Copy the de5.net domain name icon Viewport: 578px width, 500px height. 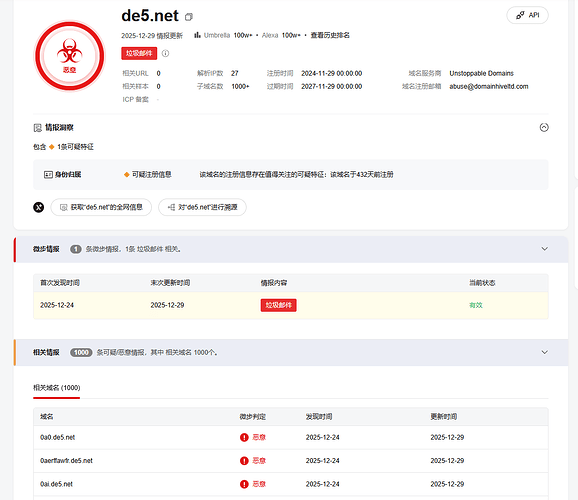[x=189, y=17]
